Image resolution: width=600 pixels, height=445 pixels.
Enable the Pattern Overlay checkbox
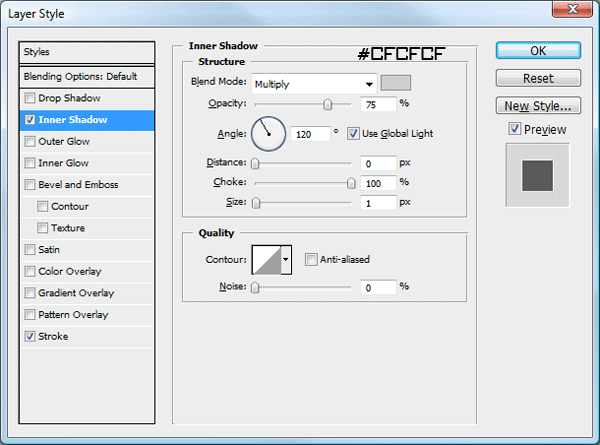click(x=30, y=315)
